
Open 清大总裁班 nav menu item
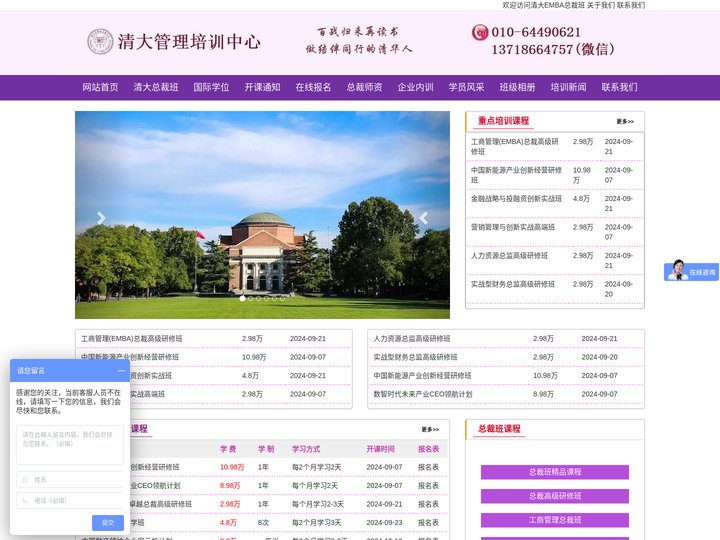click(156, 87)
